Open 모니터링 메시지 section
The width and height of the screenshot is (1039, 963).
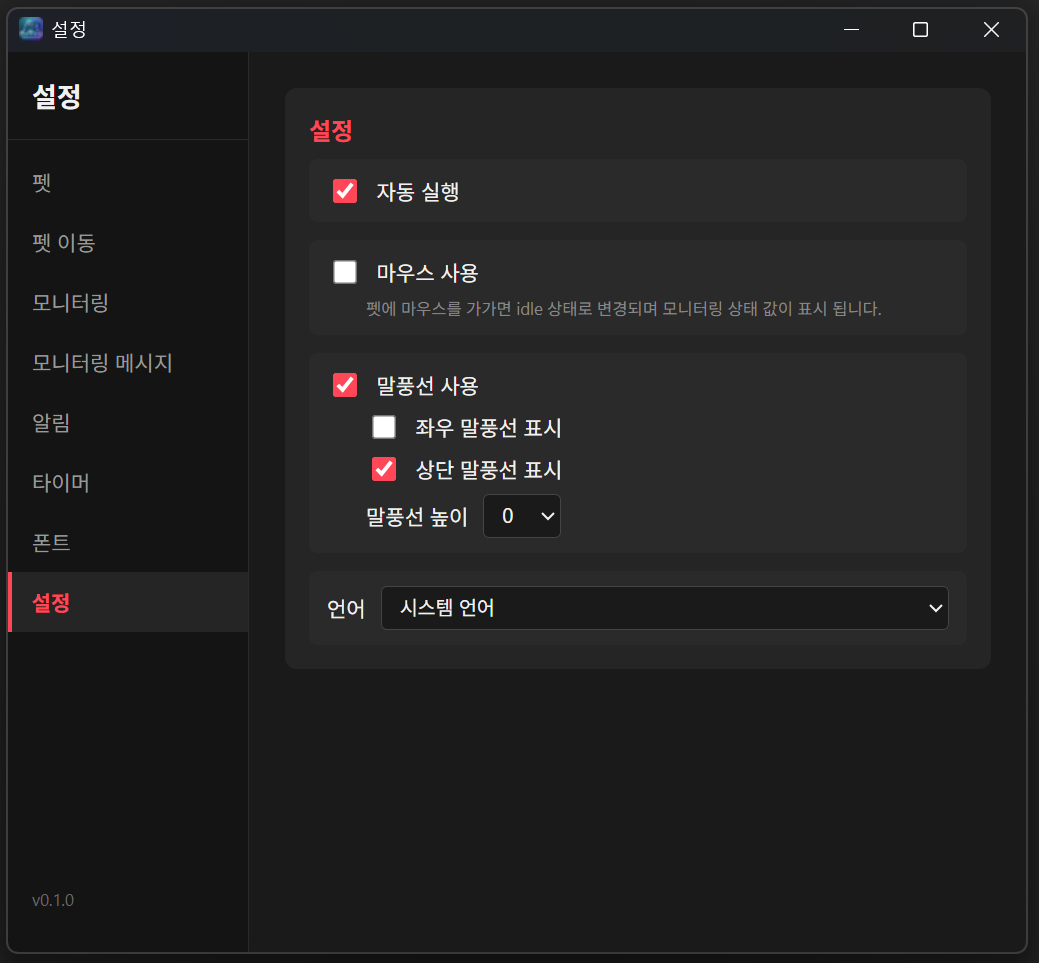click(x=128, y=363)
